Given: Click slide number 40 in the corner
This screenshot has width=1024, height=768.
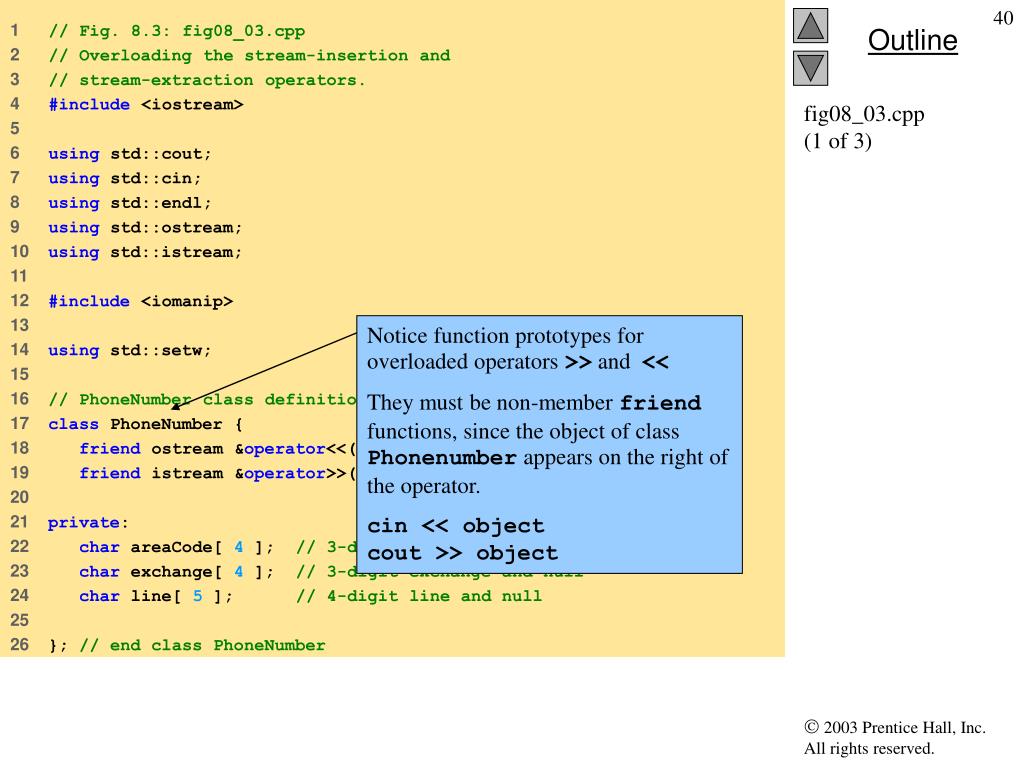Looking at the screenshot, I should tap(1003, 17).
